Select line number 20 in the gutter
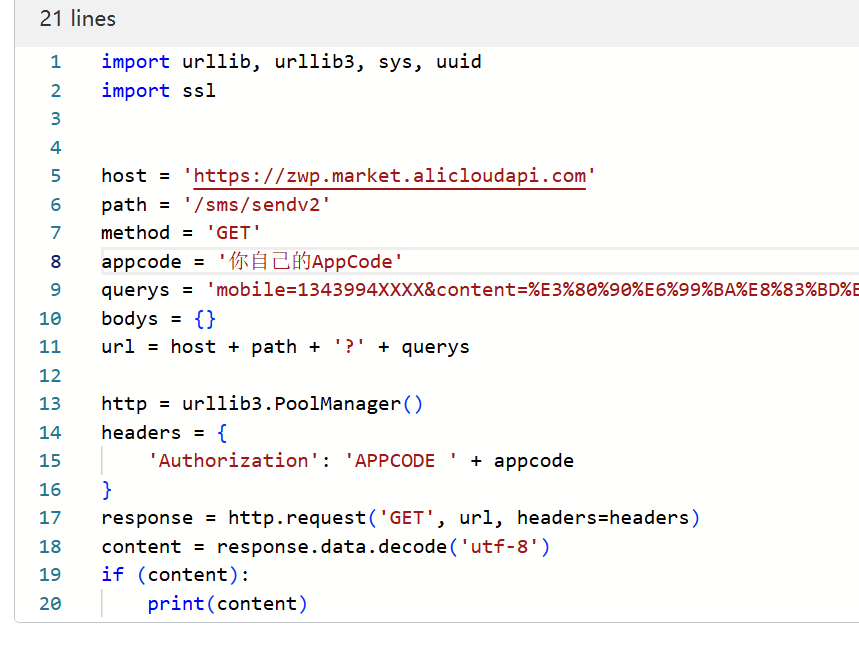 tap(50, 603)
